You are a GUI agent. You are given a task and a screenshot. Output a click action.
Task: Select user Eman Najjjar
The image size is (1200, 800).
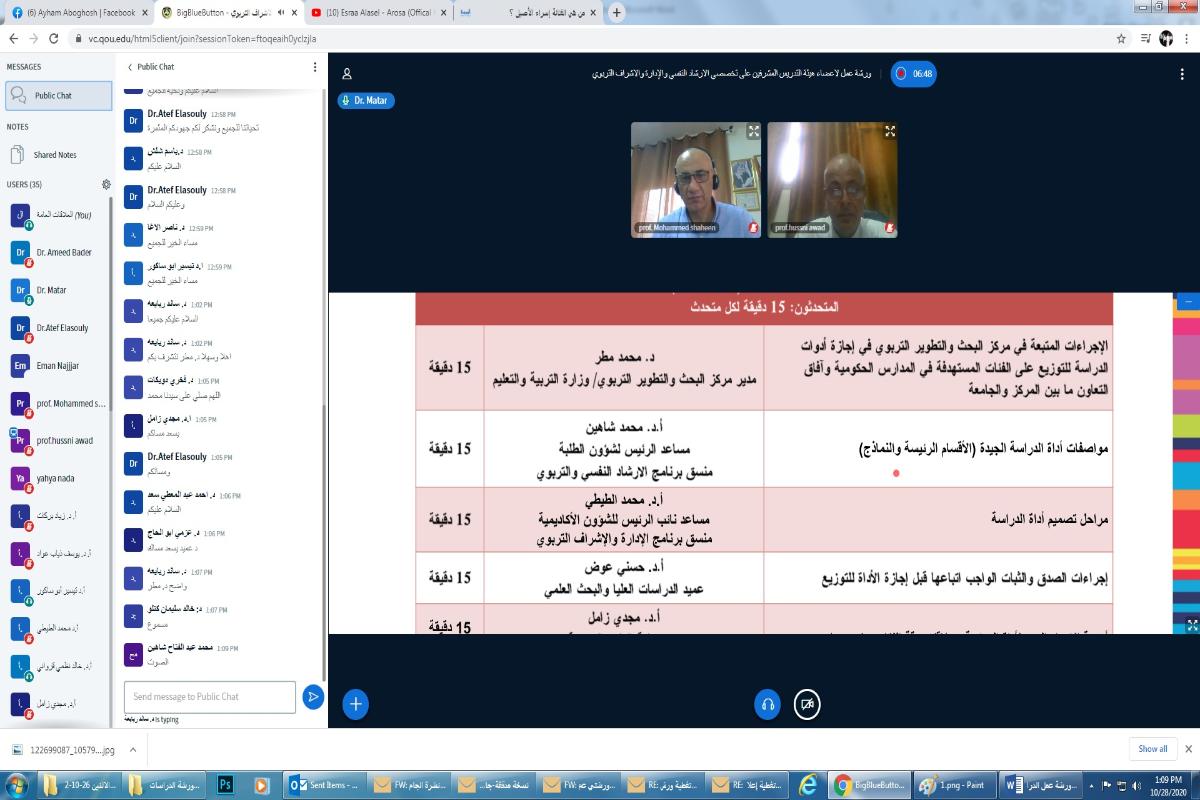coord(58,366)
